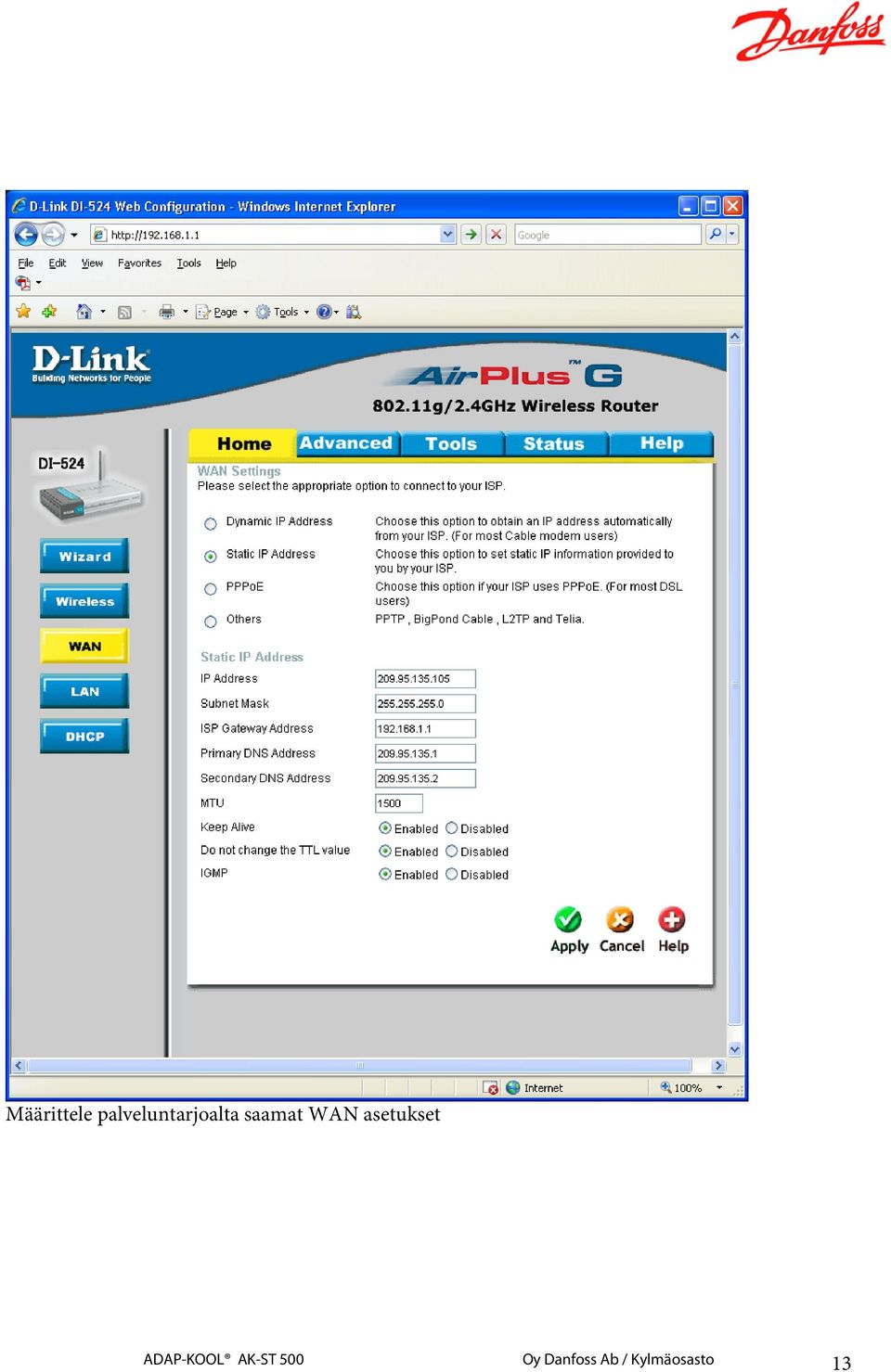Expand the Home button dropdown arrow

103,312
